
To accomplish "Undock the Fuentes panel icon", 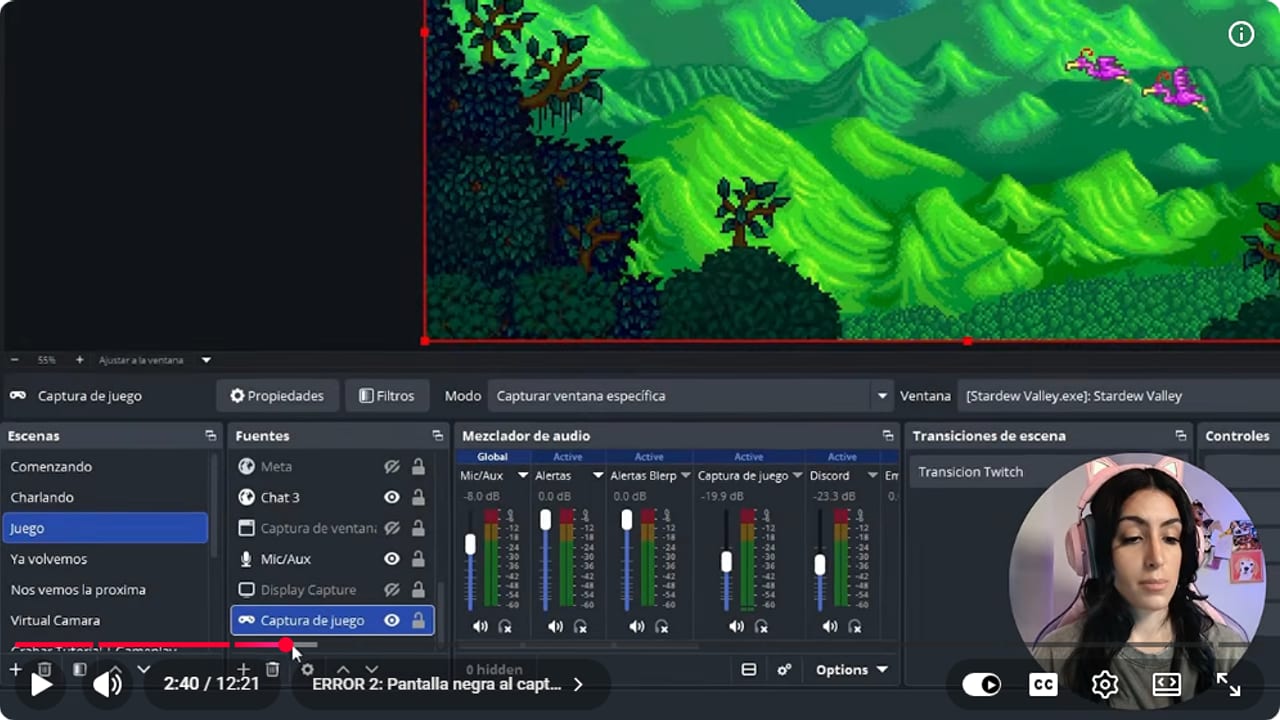I will click(437, 436).
